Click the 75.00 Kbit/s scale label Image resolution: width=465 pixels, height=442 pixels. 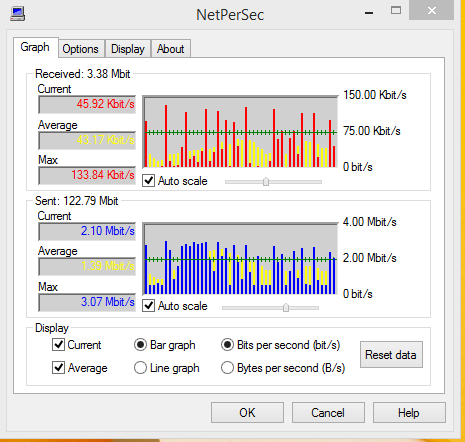[x=372, y=131]
